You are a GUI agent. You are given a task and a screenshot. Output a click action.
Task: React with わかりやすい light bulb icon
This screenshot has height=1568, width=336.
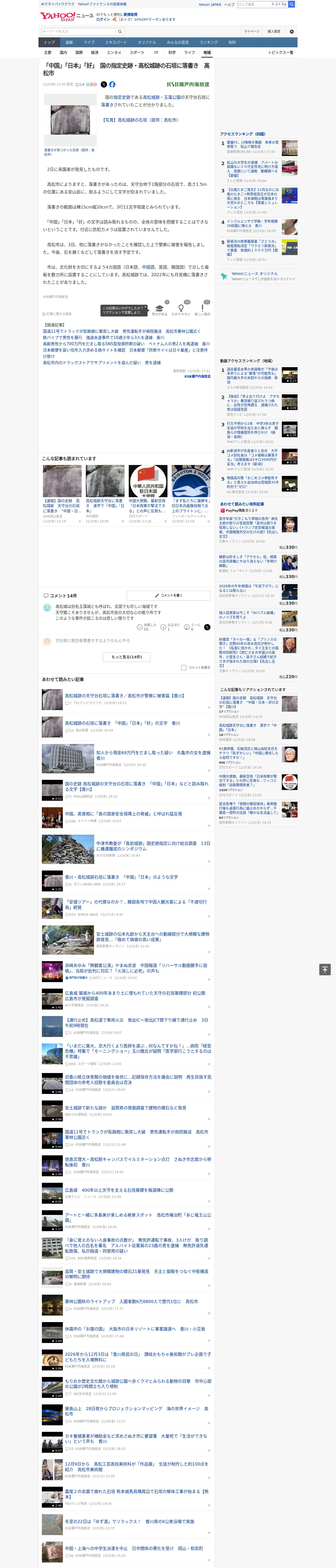[181, 308]
